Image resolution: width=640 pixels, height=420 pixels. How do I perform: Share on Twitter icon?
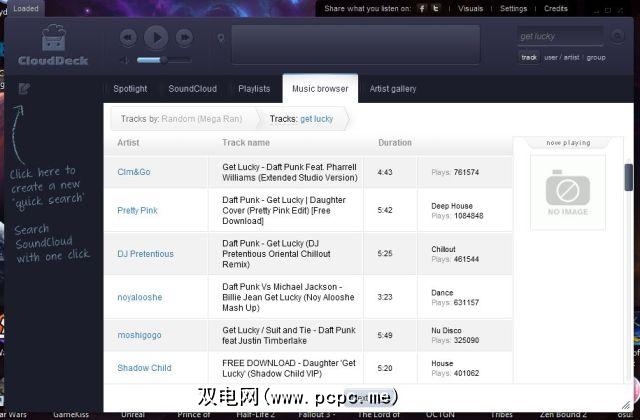point(436,9)
